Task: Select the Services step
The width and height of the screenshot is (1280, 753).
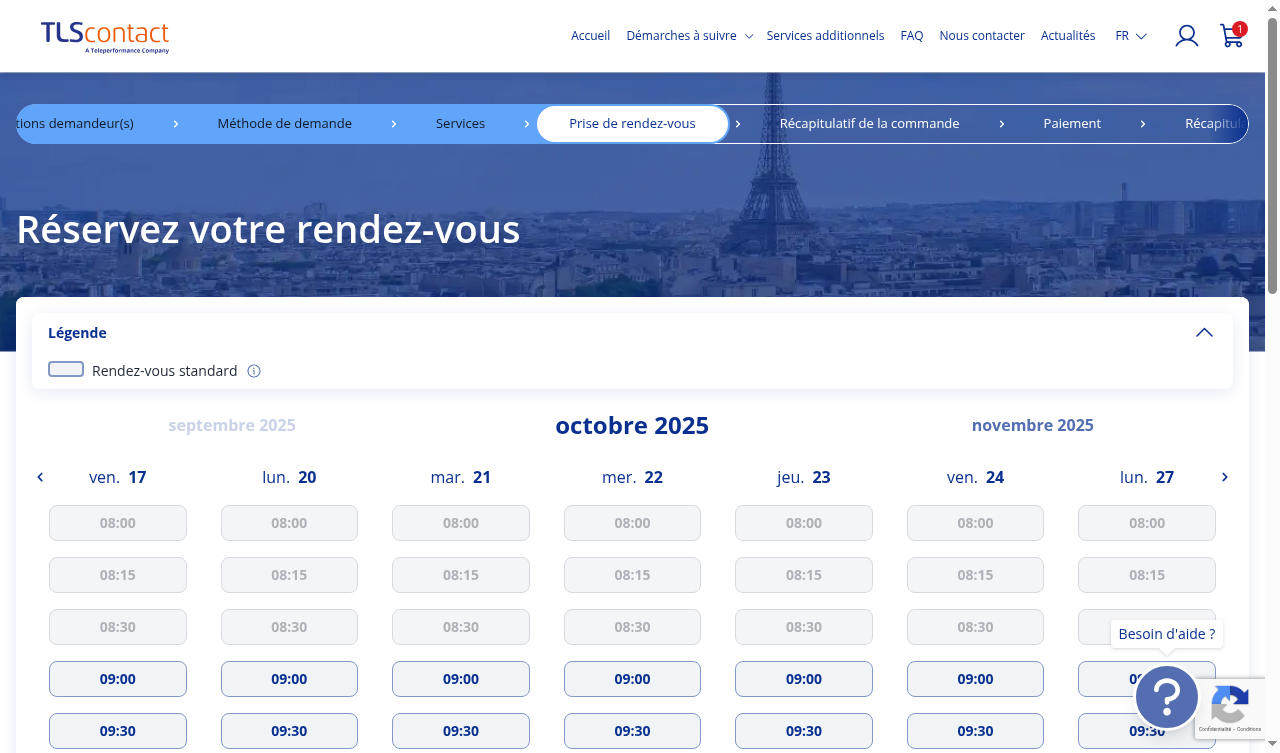Action: pyautogui.click(x=460, y=124)
